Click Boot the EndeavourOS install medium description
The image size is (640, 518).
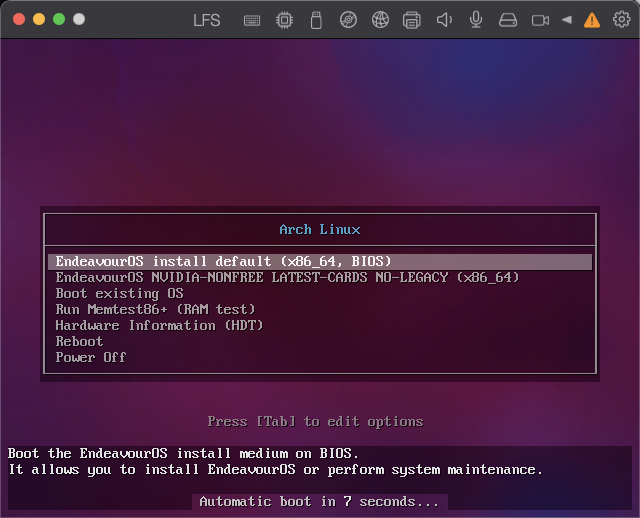pos(183,454)
